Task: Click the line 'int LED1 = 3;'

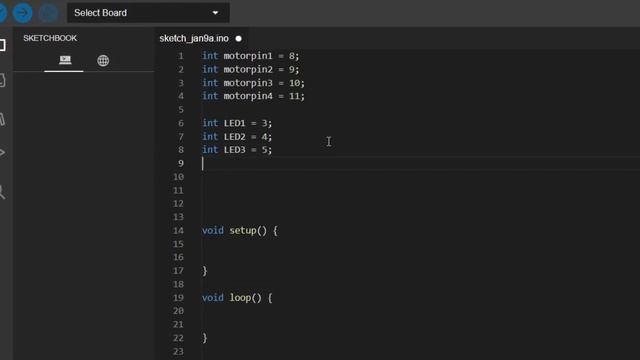Action: 237,123
